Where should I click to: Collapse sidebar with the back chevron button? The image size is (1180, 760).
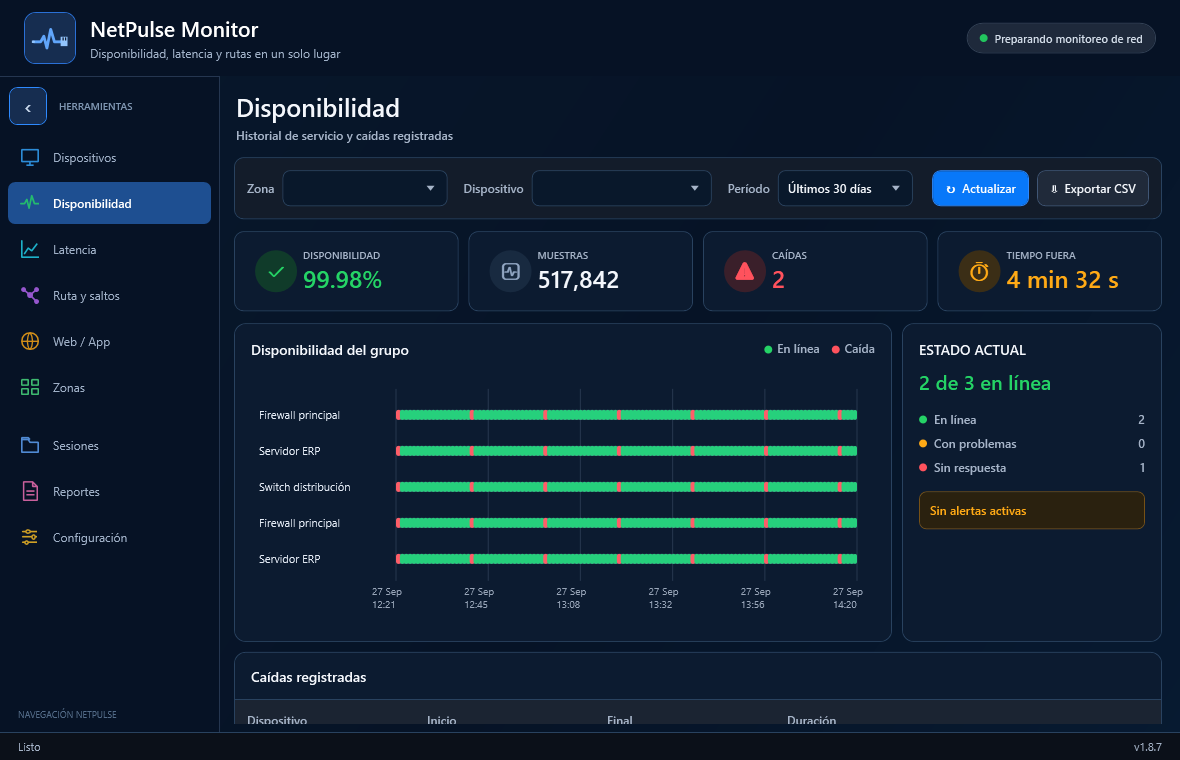pyautogui.click(x=28, y=106)
